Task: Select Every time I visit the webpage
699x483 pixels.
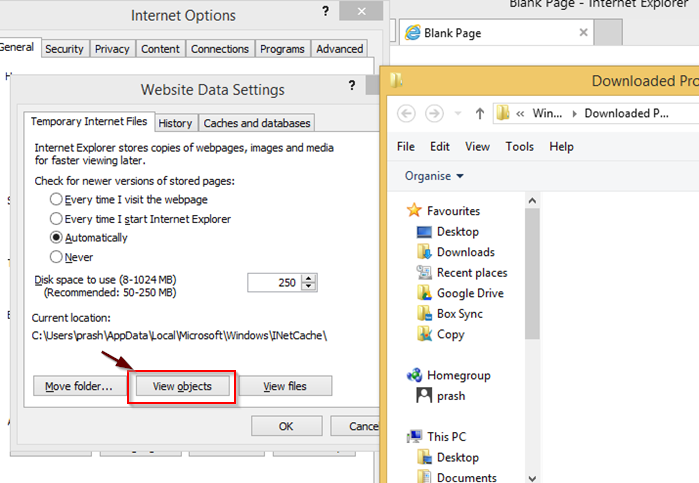Action: (56, 199)
